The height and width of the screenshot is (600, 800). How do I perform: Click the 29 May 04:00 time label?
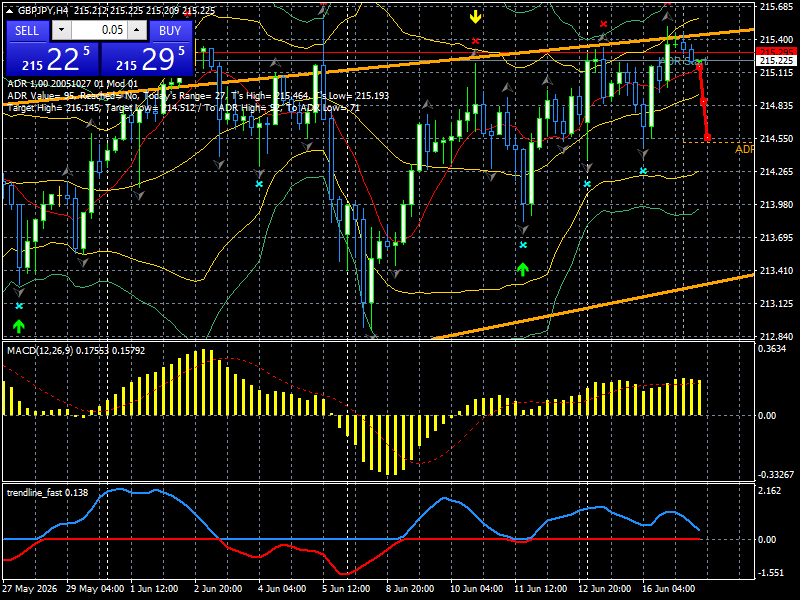click(x=95, y=589)
